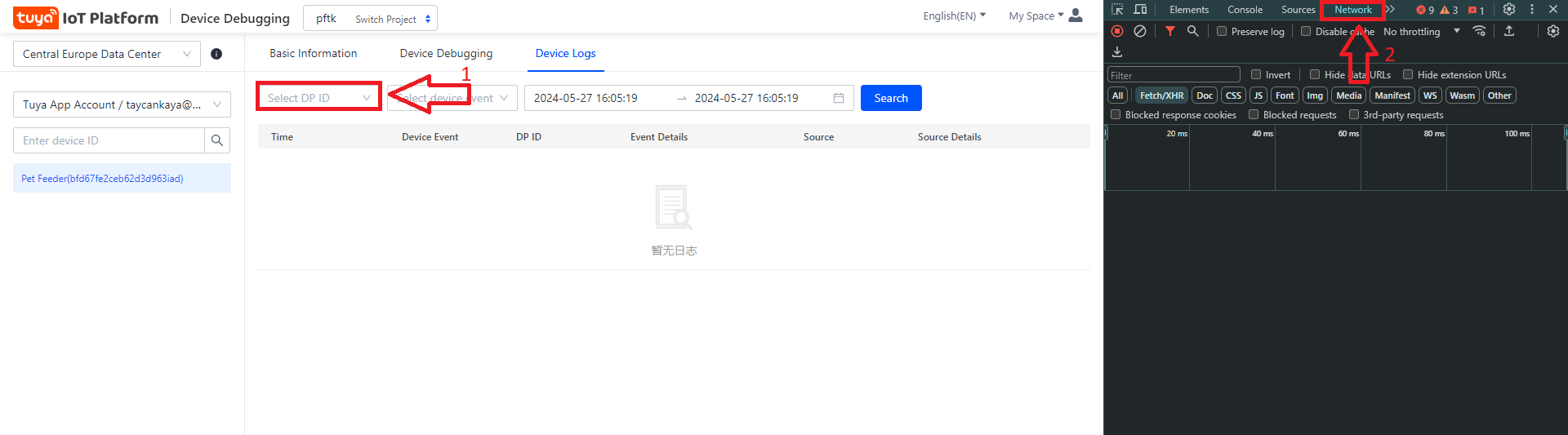Check the Invert filter checkbox
This screenshot has width=1568, height=435.
pos(1256,74)
